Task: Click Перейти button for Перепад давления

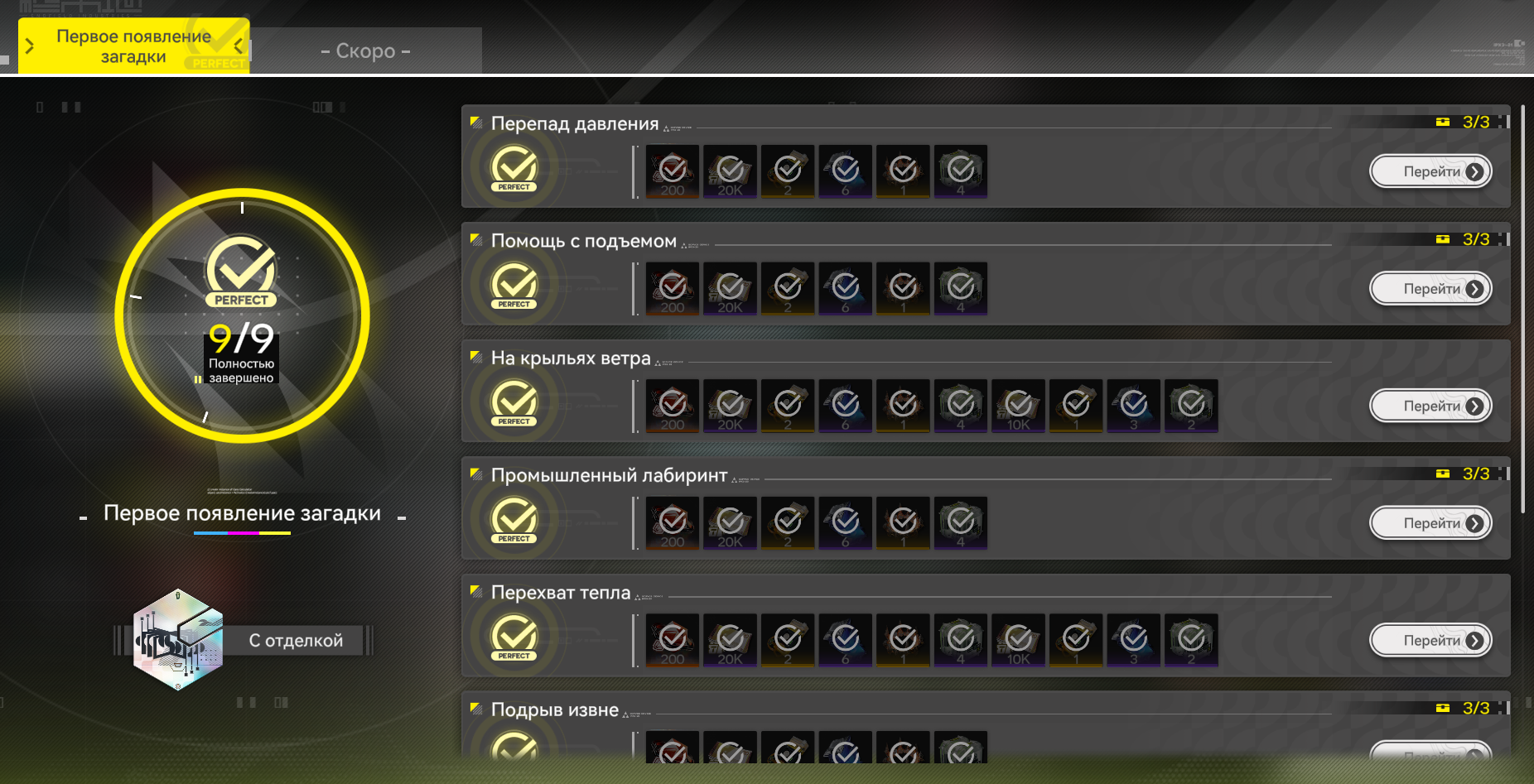Action: click(1431, 171)
